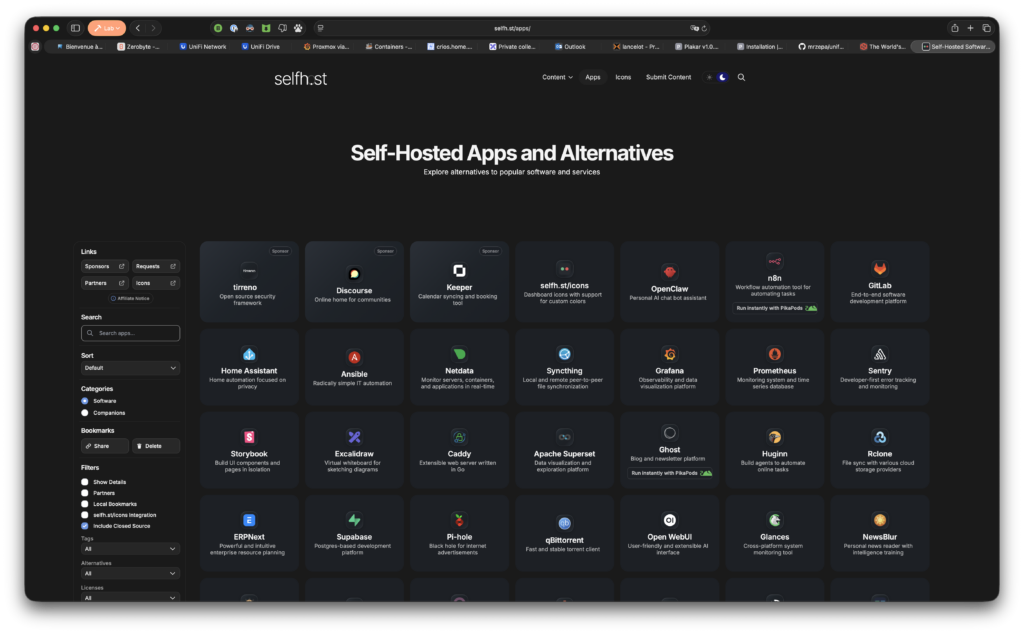Select the Companions category radio button
The height and width of the screenshot is (634, 1024).
(x=85, y=412)
